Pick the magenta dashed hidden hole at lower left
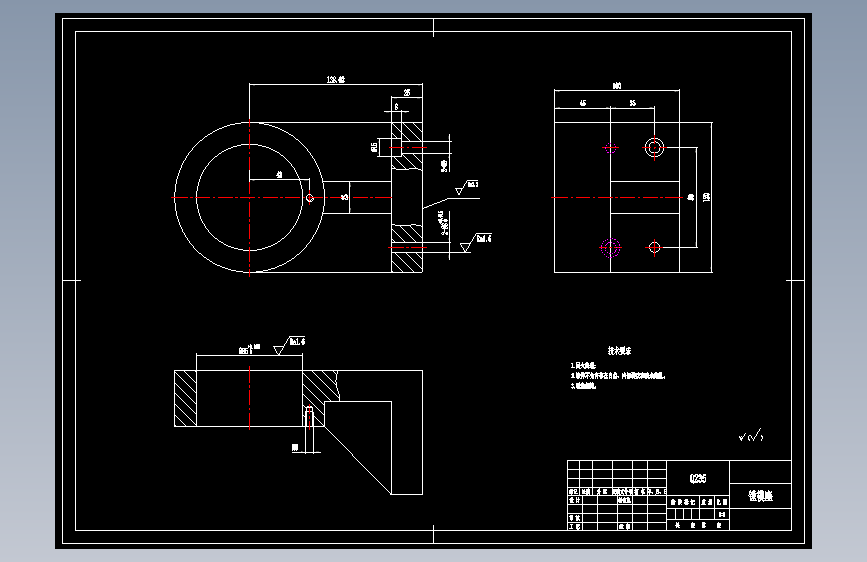The height and width of the screenshot is (562, 867). point(610,247)
